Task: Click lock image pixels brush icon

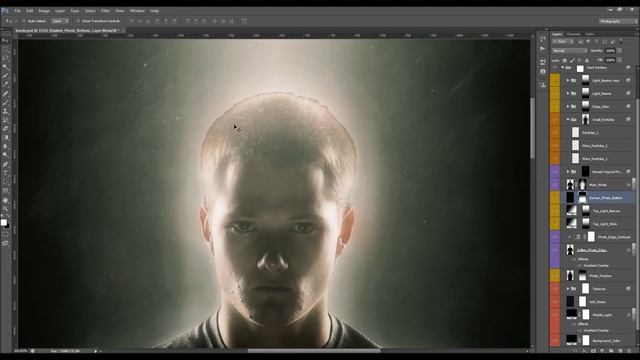Action: click(572, 60)
